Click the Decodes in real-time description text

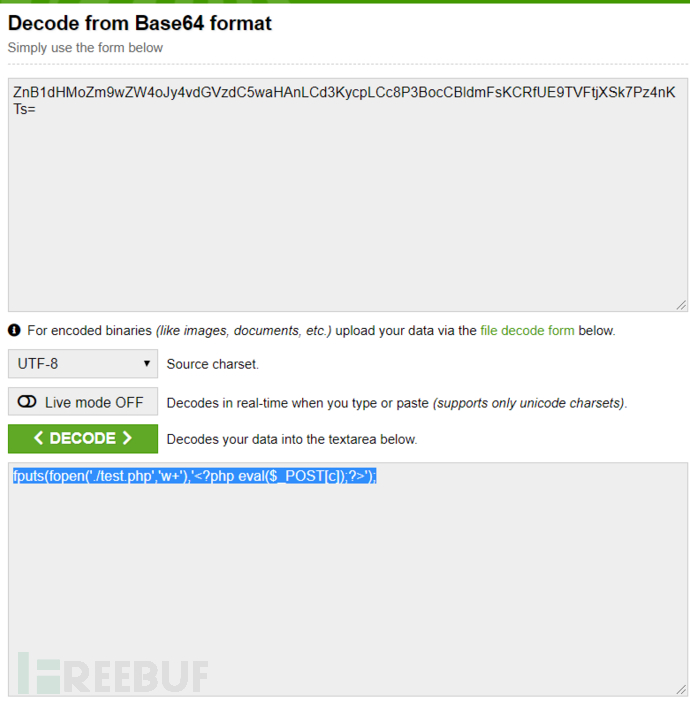point(397,403)
